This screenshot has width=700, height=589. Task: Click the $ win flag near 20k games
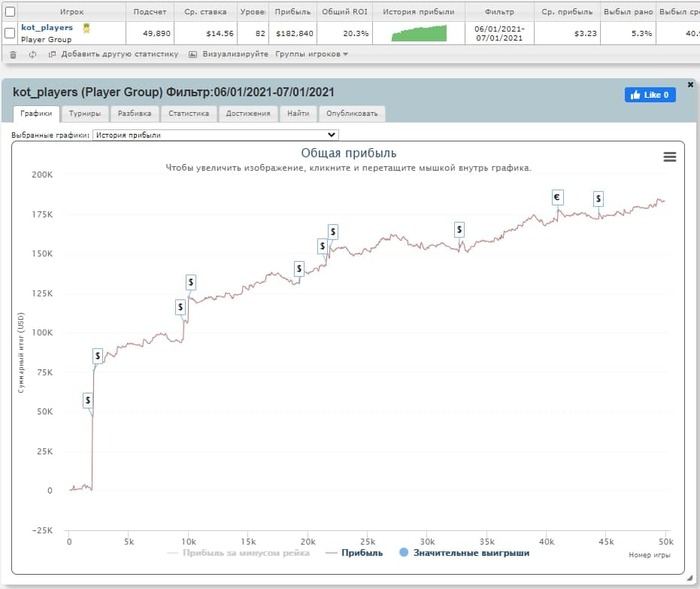pos(299,269)
